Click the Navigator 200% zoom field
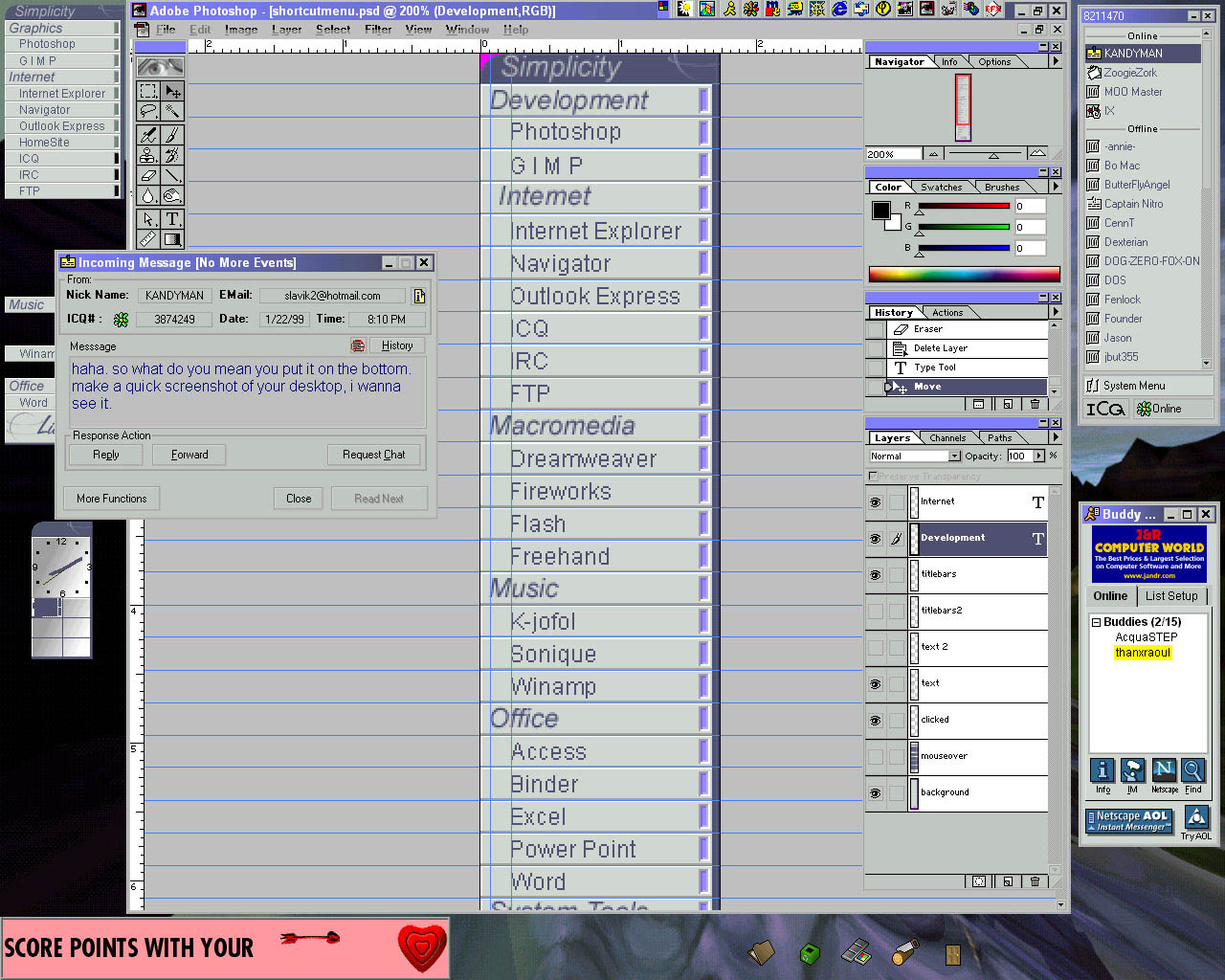Image resolution: width=1225 pixels, height=980 pixels. pos(893,154)
